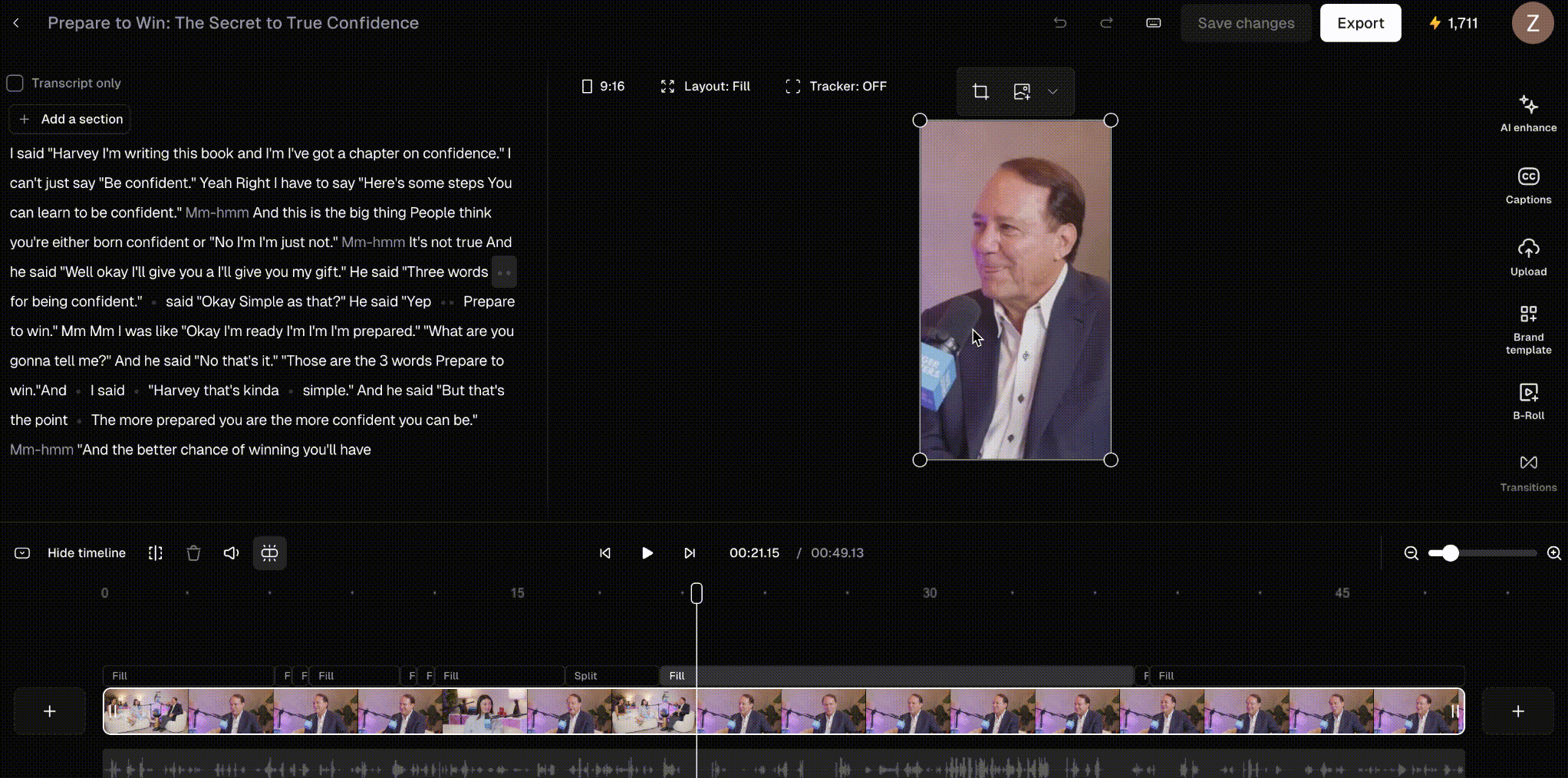1568x778 pixels.
Task: Open the Captions panel
Action: tap(1528, 184)
